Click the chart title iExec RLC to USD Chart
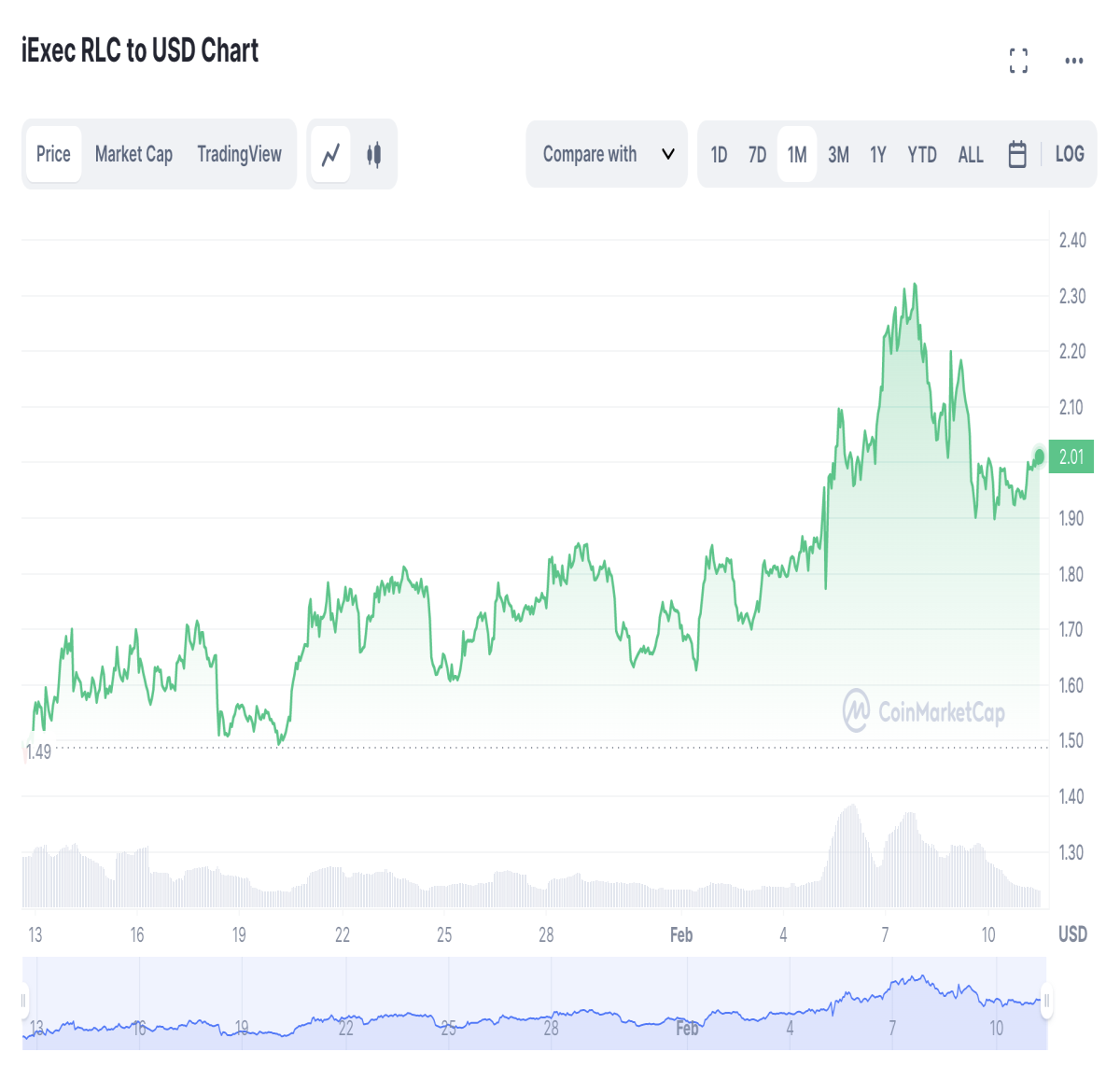1120x1066 pixels. click(140, 50)
